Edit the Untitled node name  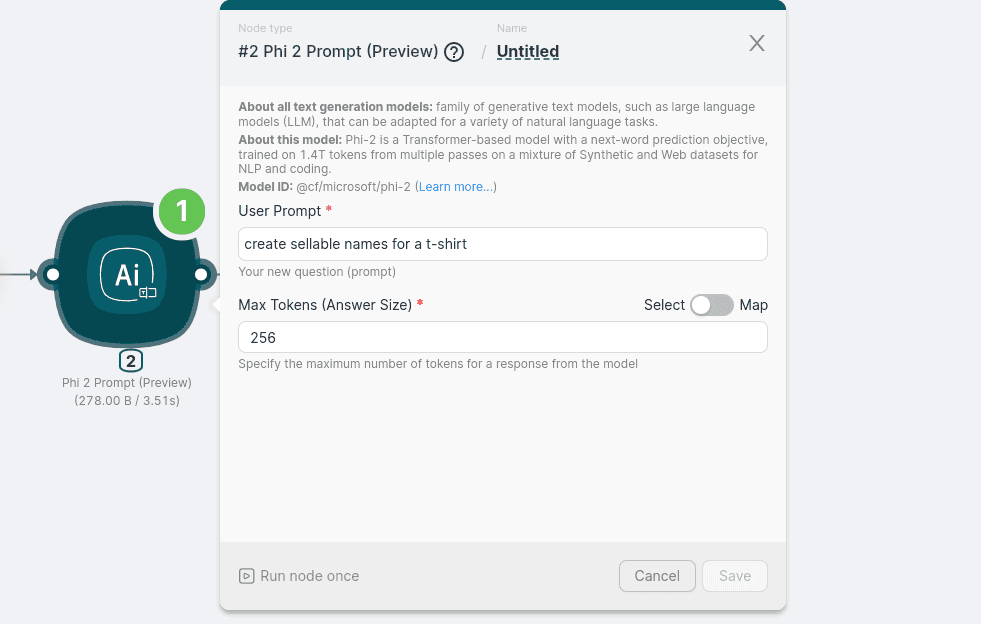coord(528,52)
